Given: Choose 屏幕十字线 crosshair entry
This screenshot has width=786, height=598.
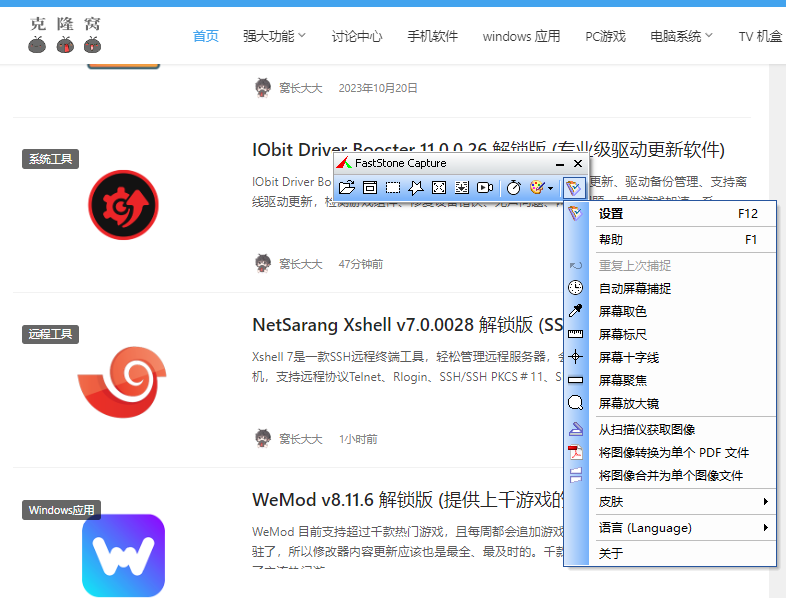Looking at the screenshot, I should (x=670, y=357).
